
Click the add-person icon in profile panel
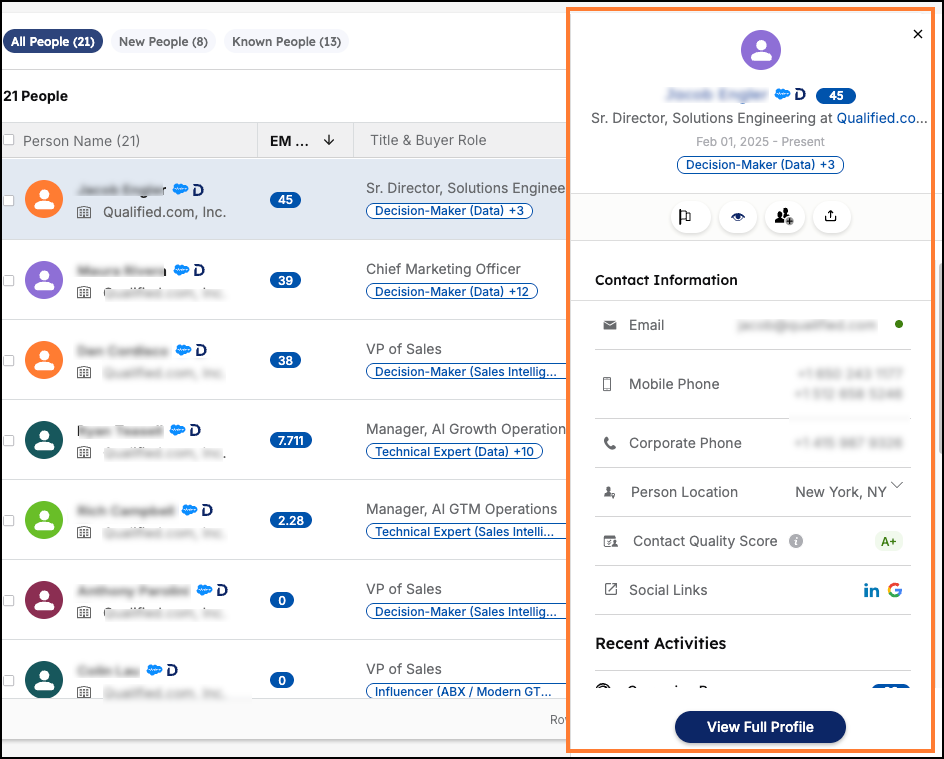coord(784,217)
